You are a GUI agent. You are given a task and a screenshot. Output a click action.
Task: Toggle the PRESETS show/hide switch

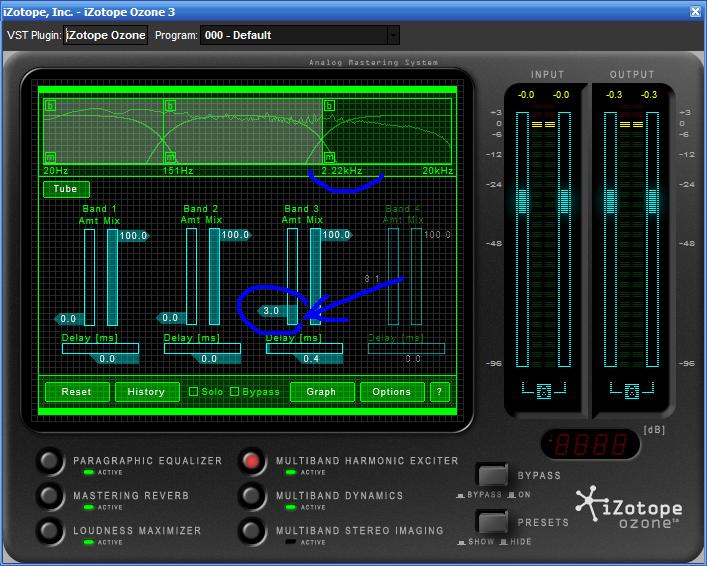point(491,522)
